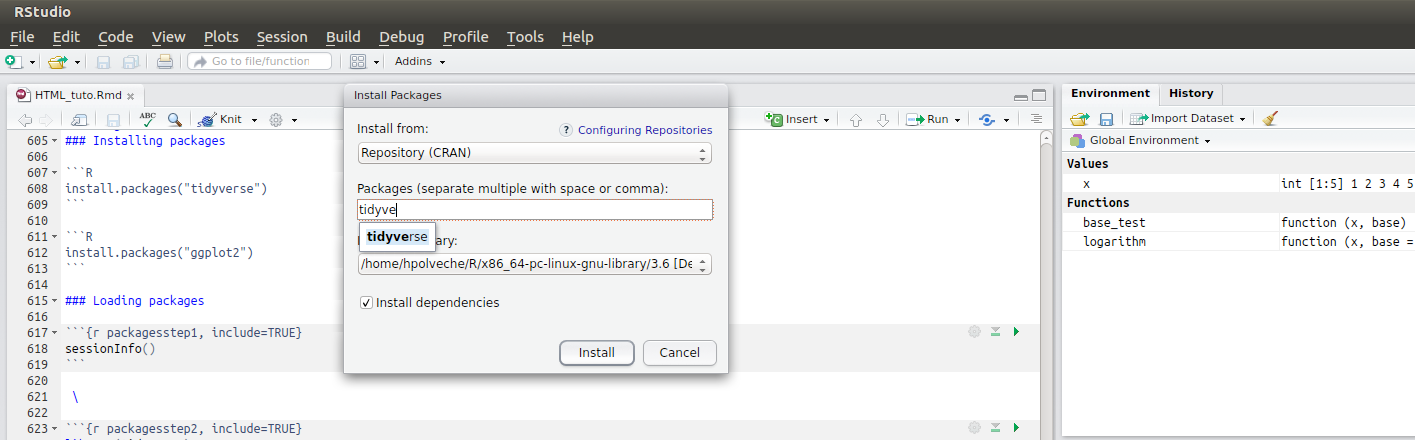Collapse the code fold at line 605
The width and height of the screenshot is (1415, 440).
tap(55, 141)
